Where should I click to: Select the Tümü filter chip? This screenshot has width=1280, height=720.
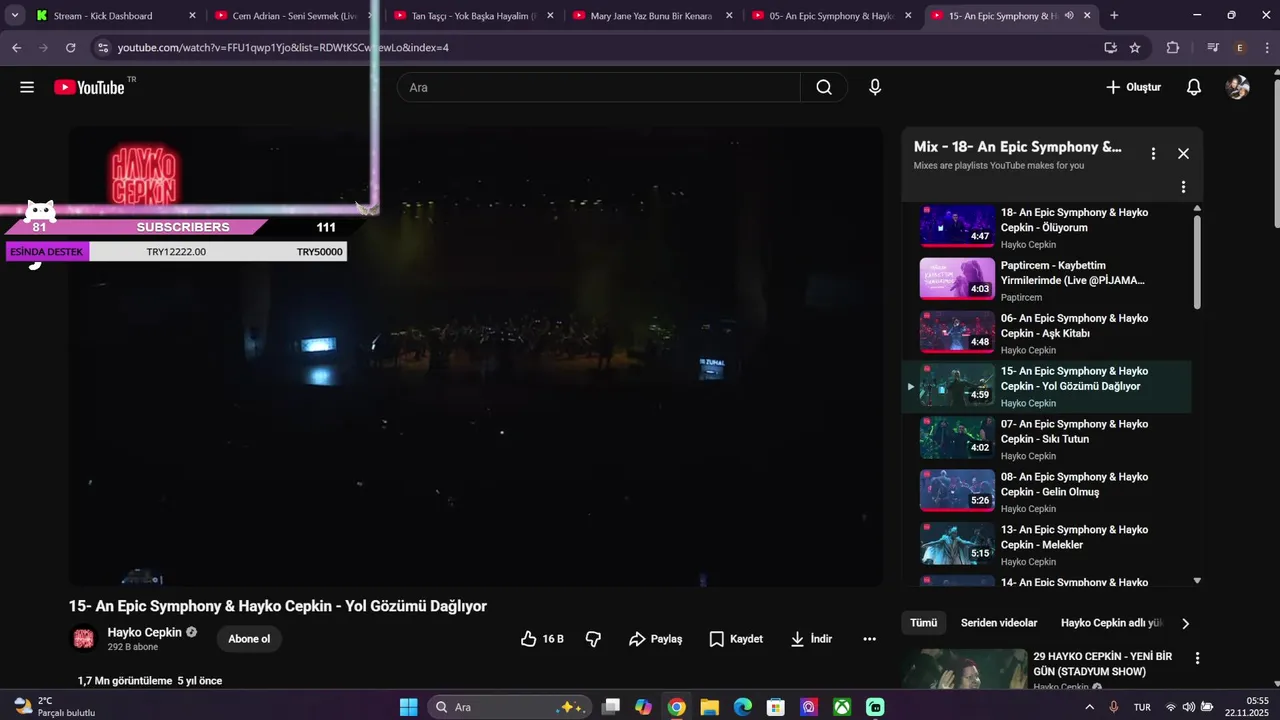click(x=924, y=623)
